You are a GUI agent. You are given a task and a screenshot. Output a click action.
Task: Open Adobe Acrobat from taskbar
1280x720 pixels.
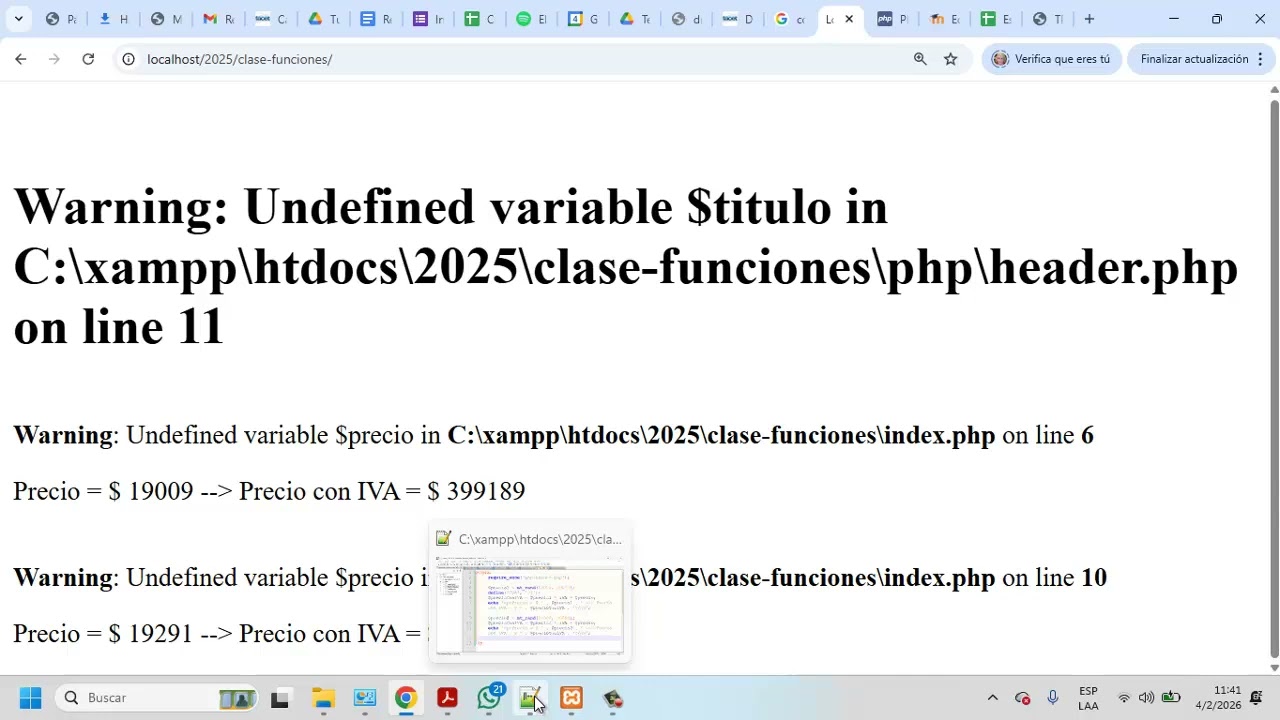(447, 698)
